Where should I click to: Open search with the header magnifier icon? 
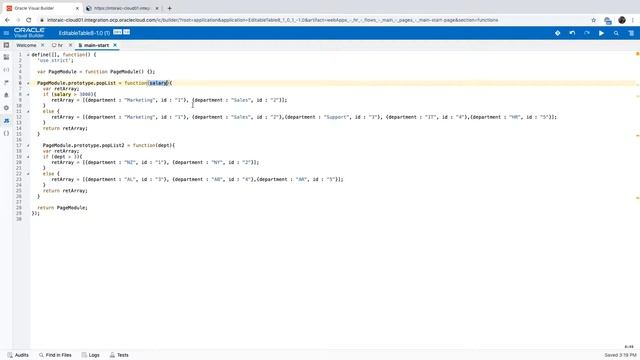point(616,33)
